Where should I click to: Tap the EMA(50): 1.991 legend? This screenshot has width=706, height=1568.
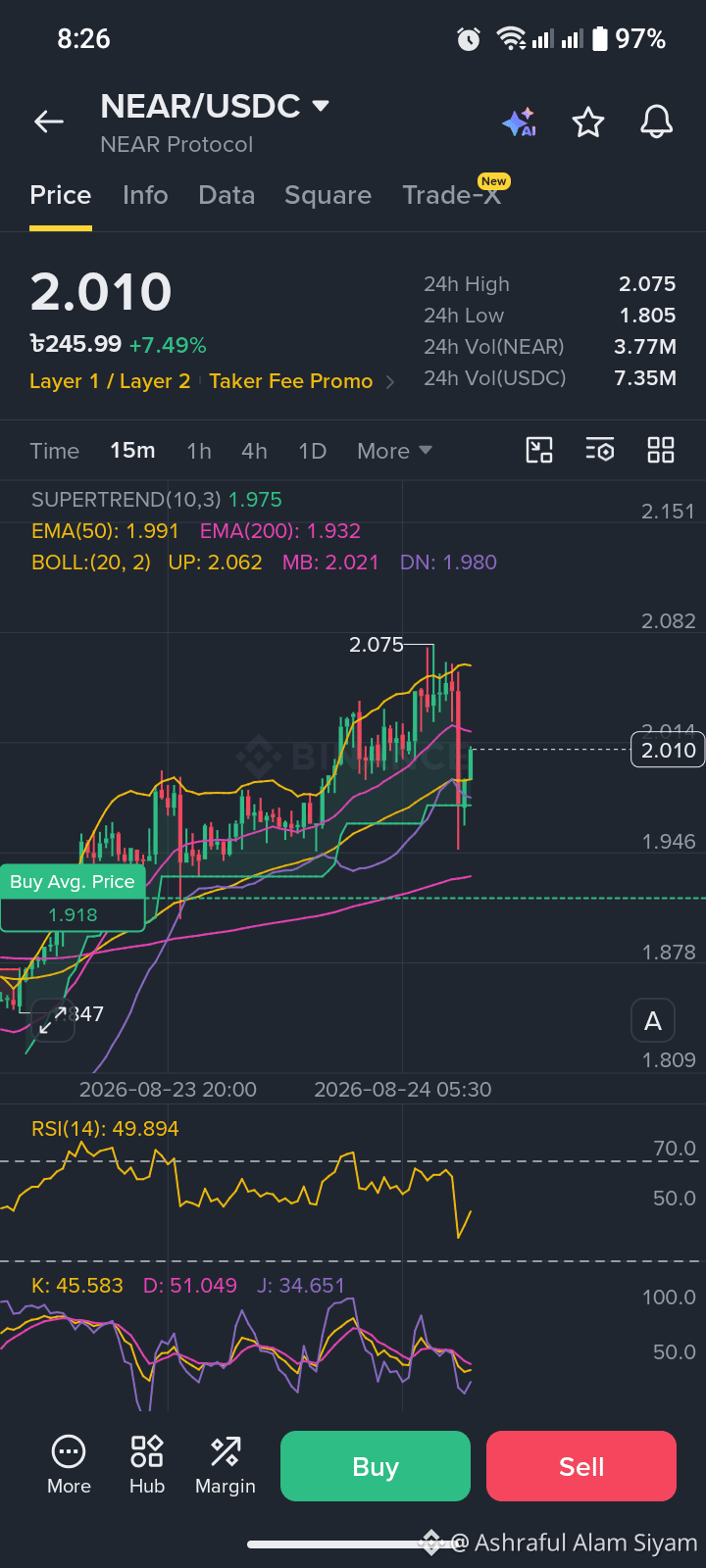point(105,531)
